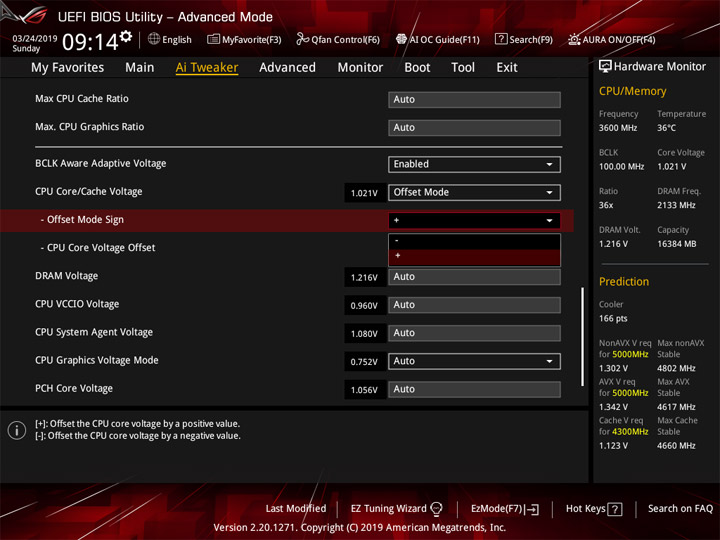Switch to My Favorites tab
720x540 pixels.
coord(68,68)
